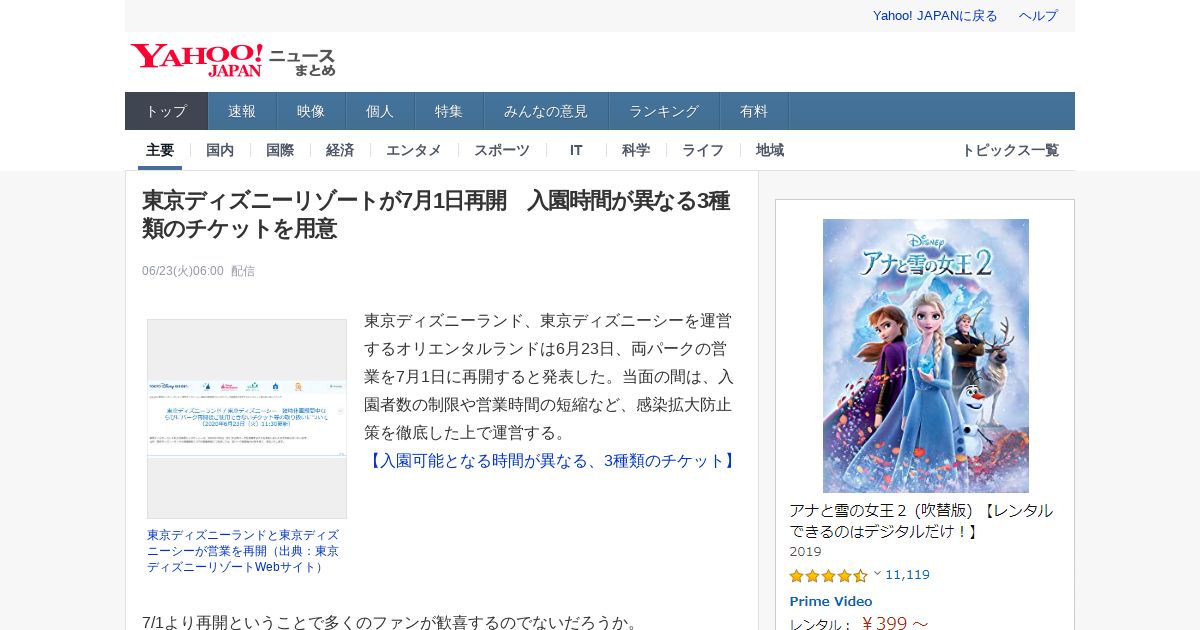Open the ヘルプ link
Screen dimensions: 1200x630
point(1038,16)
